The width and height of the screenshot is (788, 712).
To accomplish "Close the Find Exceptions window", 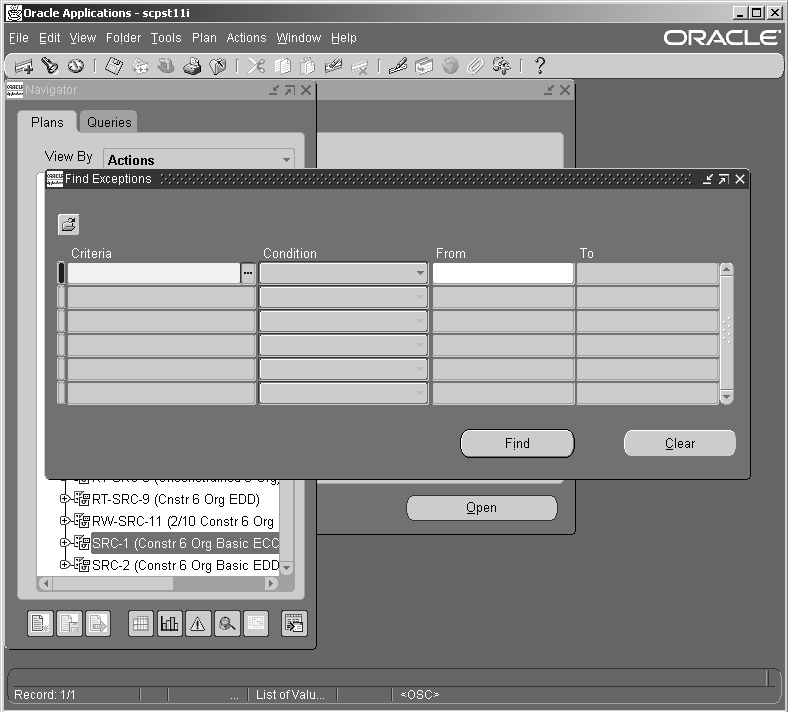I will point(740,179).
